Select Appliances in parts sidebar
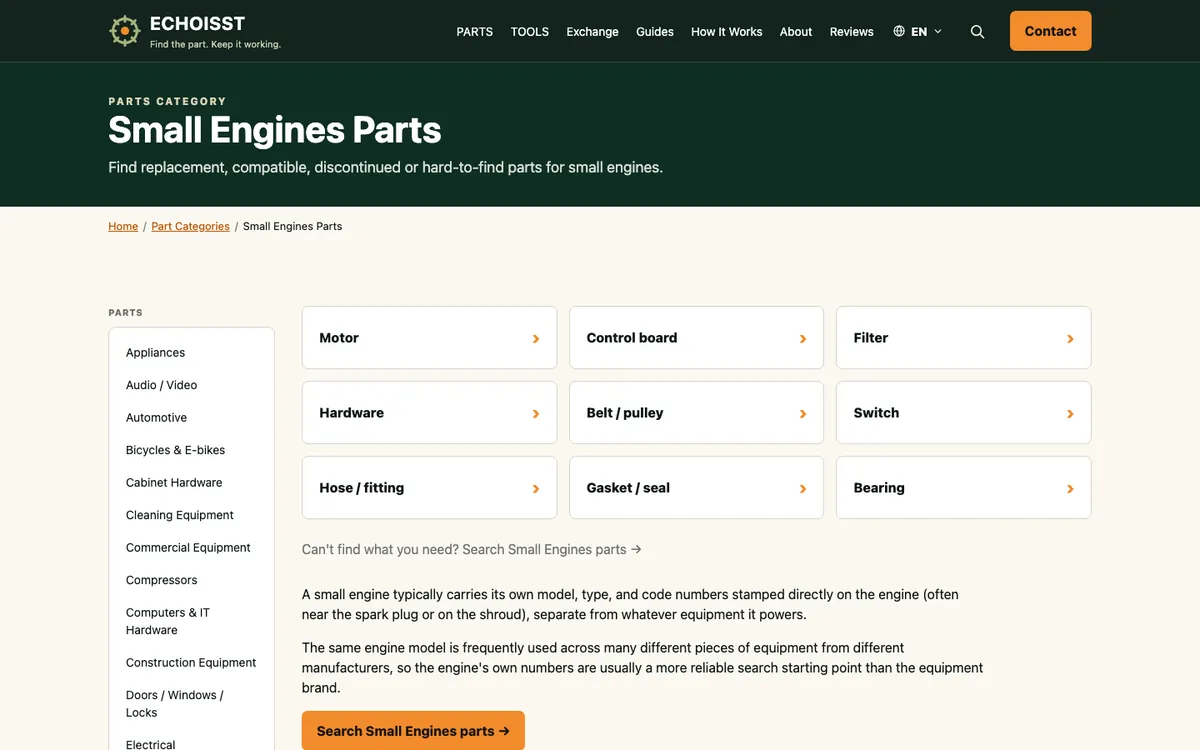1200x750 pixels. tap(155, 353)
